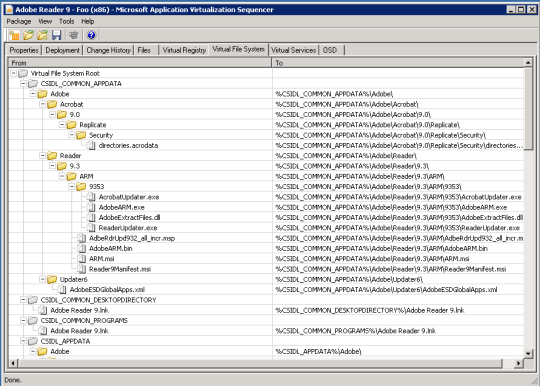Click the gray folder icon beside CSIDL_COMMON_PROGRAMS
540x386 pixels.
pyautogui.click(x=33, y=321)
